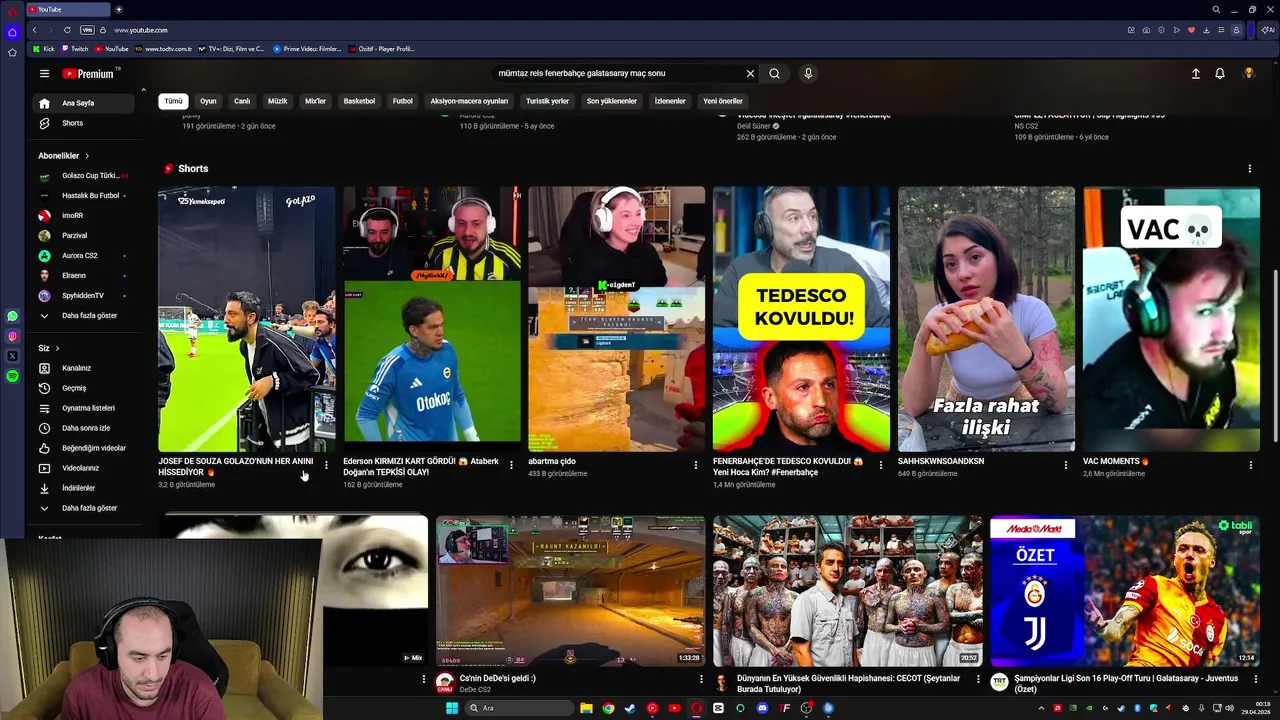Image resolution: width=1280 pixels, height=720 pixels.
Task: Select the Aksiyon-macera oyunları chip
Action: [x=469, y=101]
